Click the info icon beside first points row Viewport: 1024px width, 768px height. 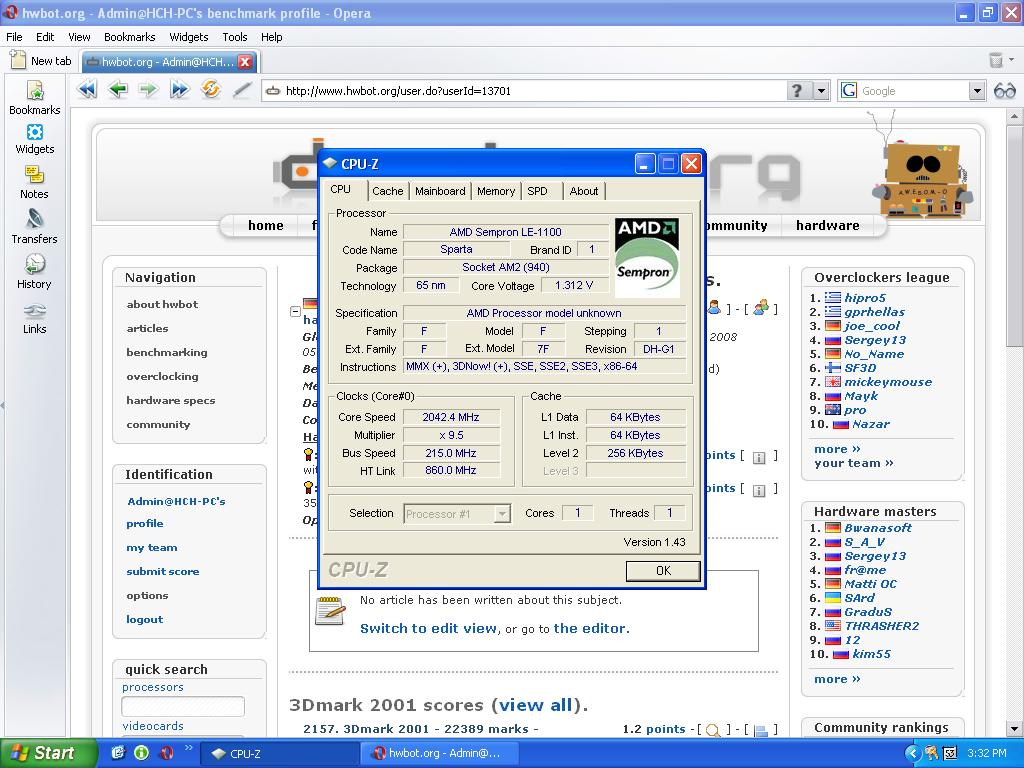(x=759, y=457)
